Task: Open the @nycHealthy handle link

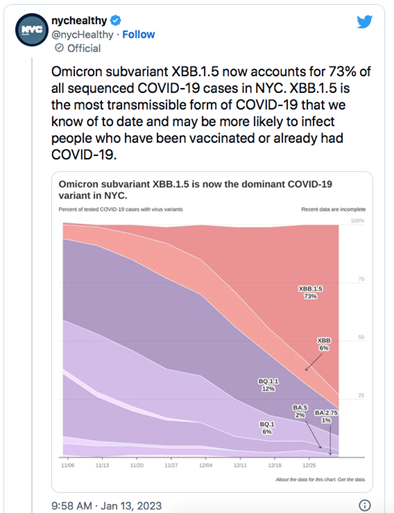Action: [x=82, y=34]
